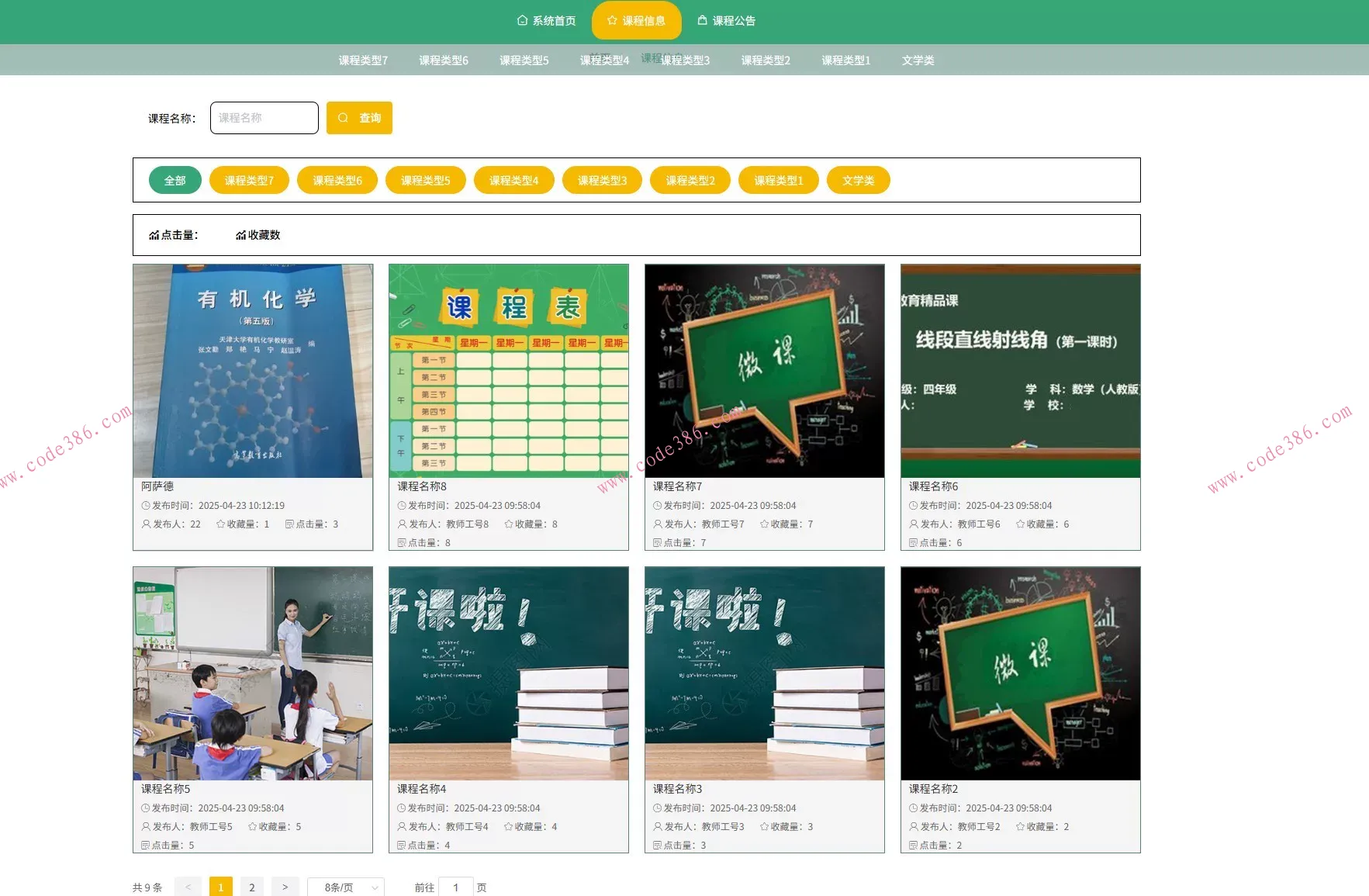Click the previous page arrow button

pyautogui.click(x=188, y=887)
